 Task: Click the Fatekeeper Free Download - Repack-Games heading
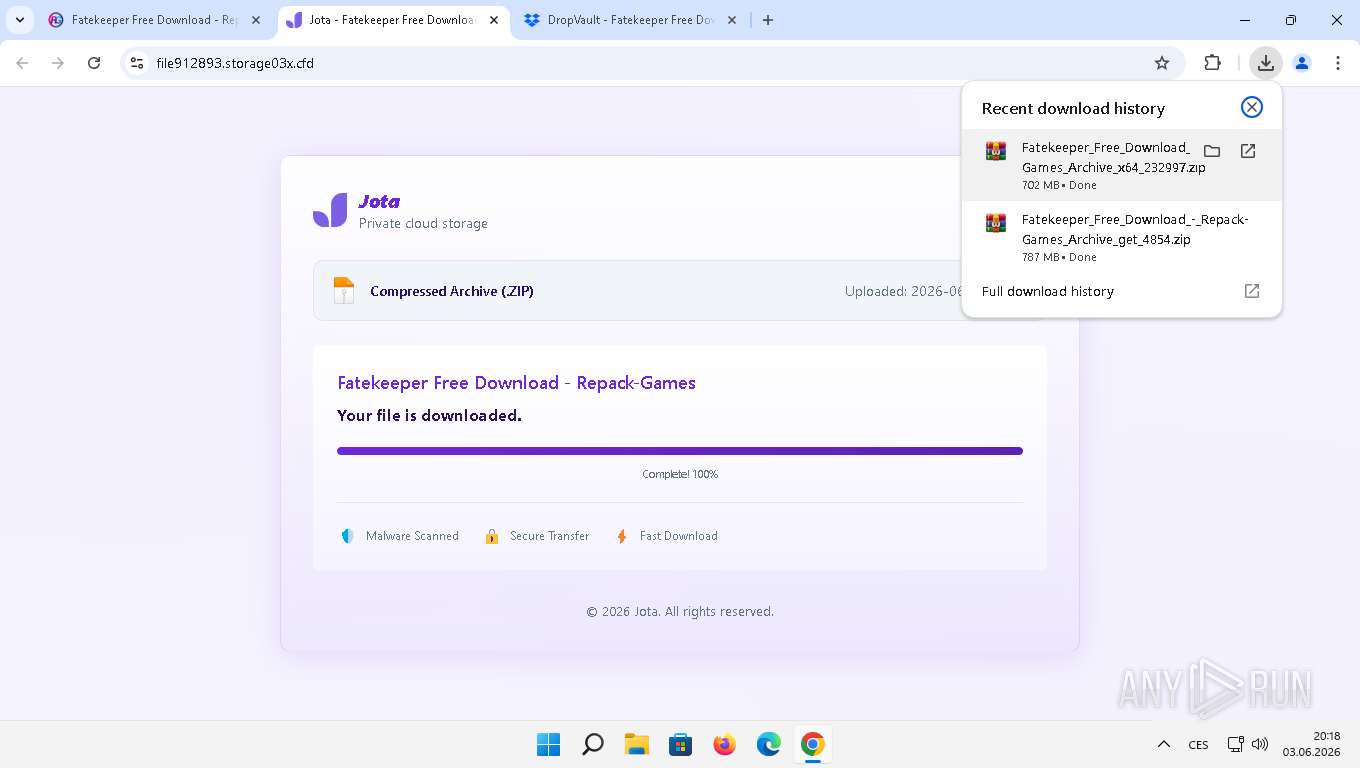[516, 383]
